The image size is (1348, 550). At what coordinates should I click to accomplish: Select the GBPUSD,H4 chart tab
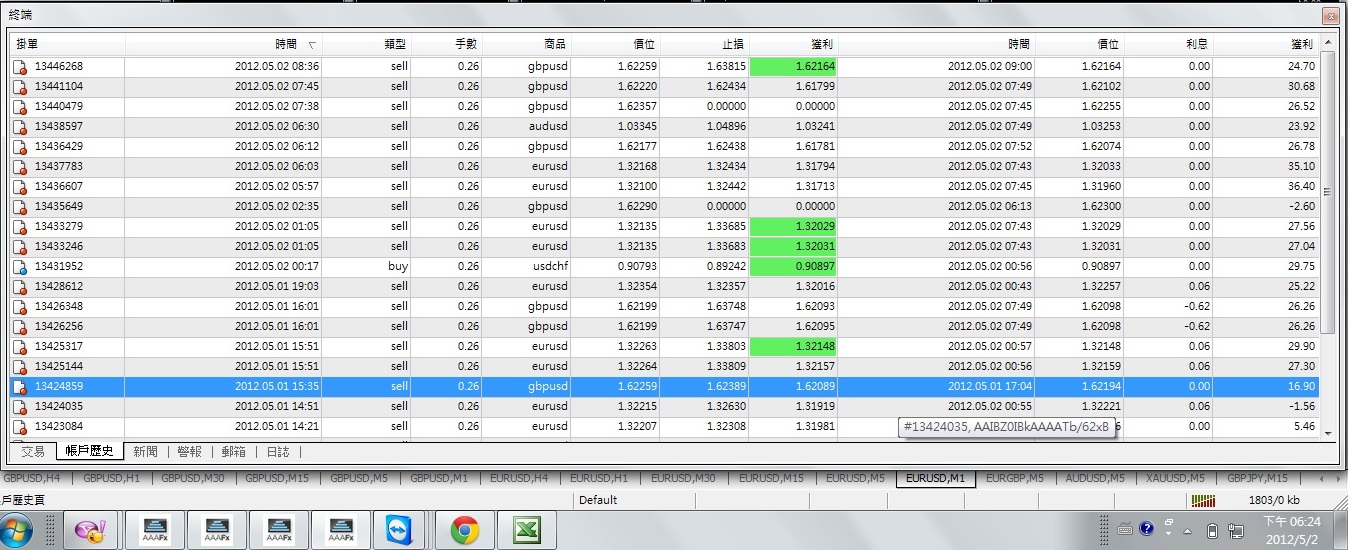tap(35, 478)
